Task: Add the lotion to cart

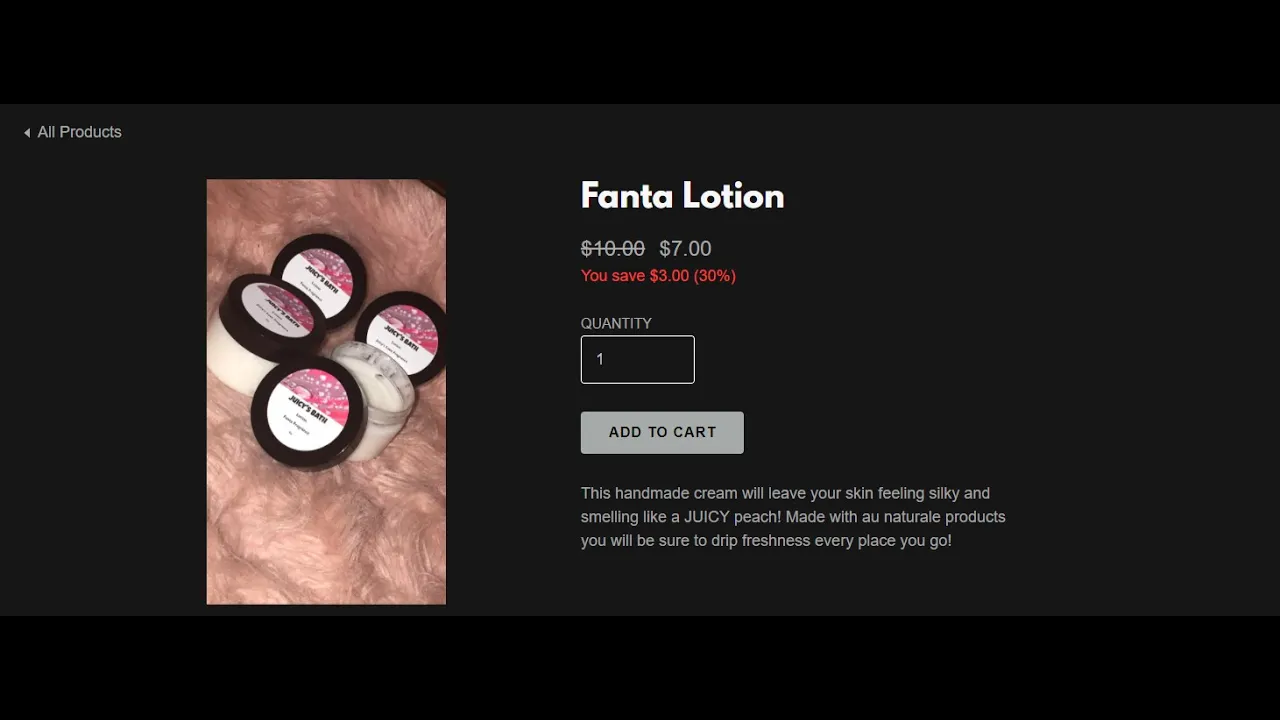Action: (662, 432)
